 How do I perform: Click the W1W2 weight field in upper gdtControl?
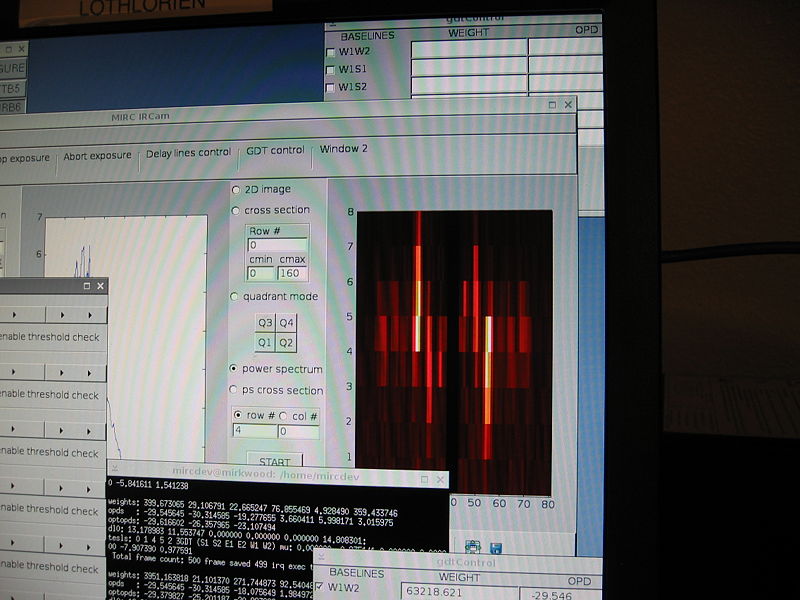(469, 48)
